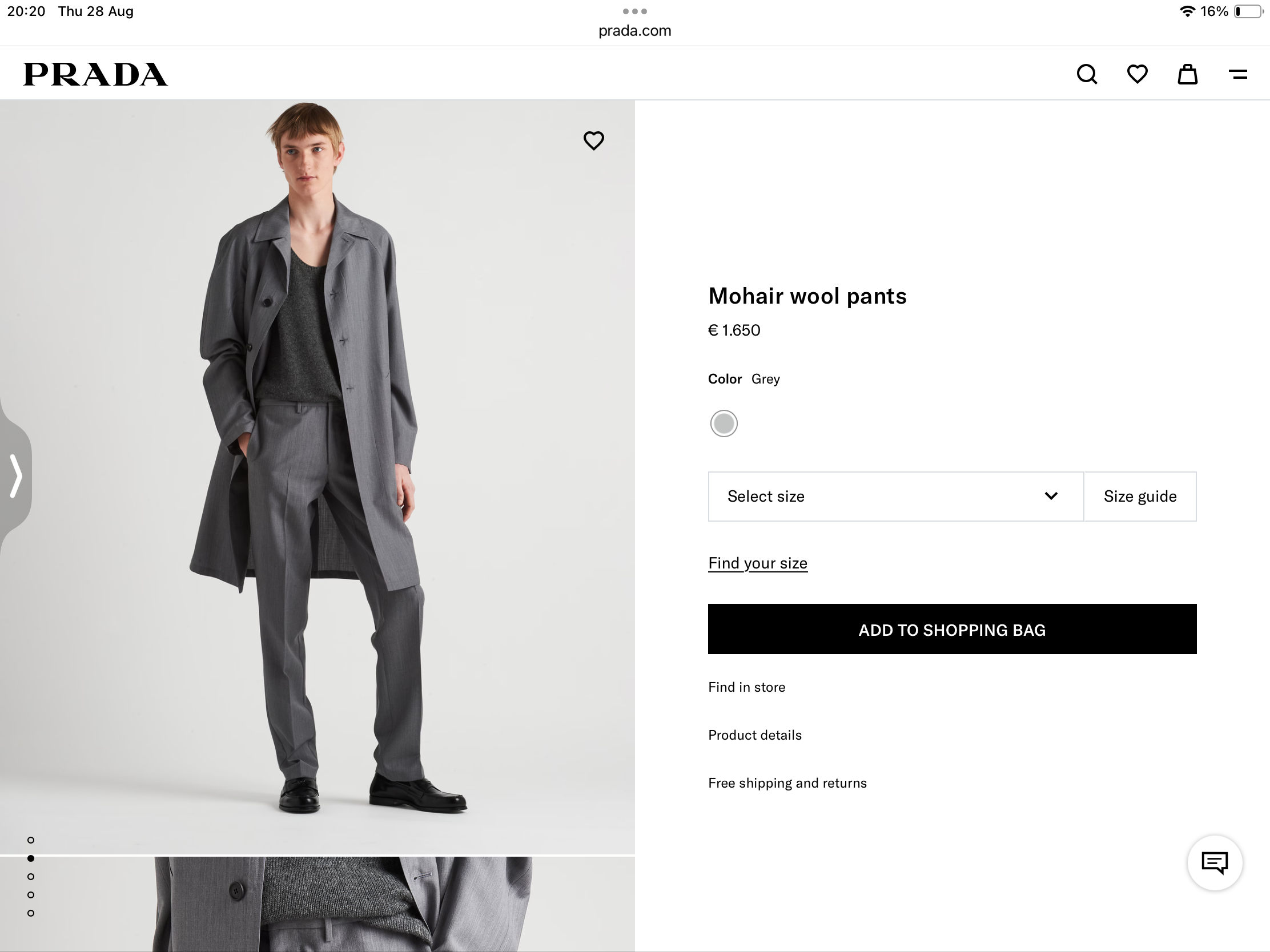Open the Size guide
The height and width of the screenshot is (952, 1270).
[x=1140, y=497]
